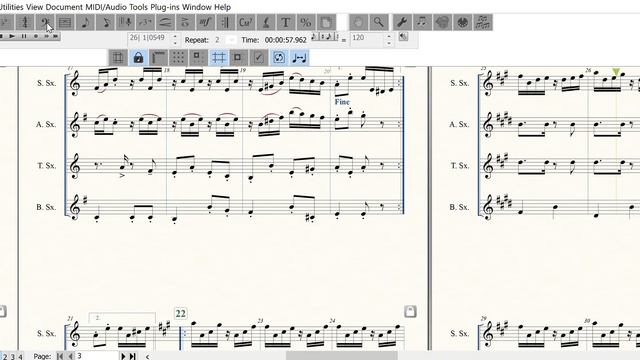Select the Lyrics tool

click(x=266, y=22)
